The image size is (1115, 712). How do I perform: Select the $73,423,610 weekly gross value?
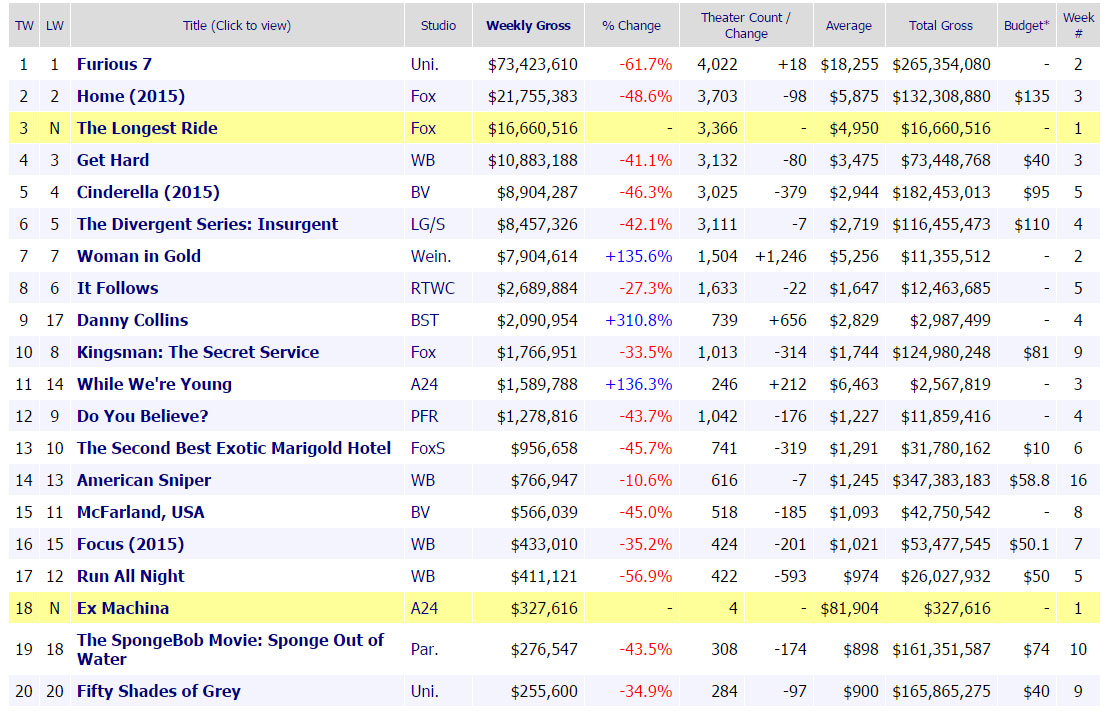tap(533, 64)
